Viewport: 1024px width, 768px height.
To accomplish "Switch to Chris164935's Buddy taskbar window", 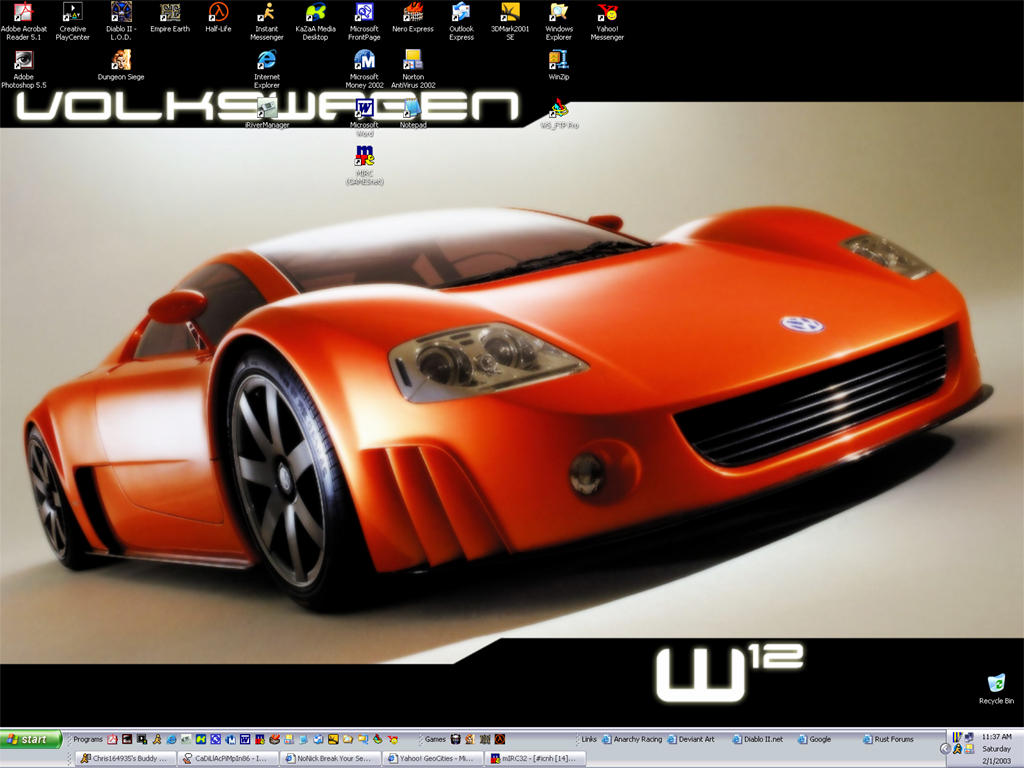I will point(126,758).
